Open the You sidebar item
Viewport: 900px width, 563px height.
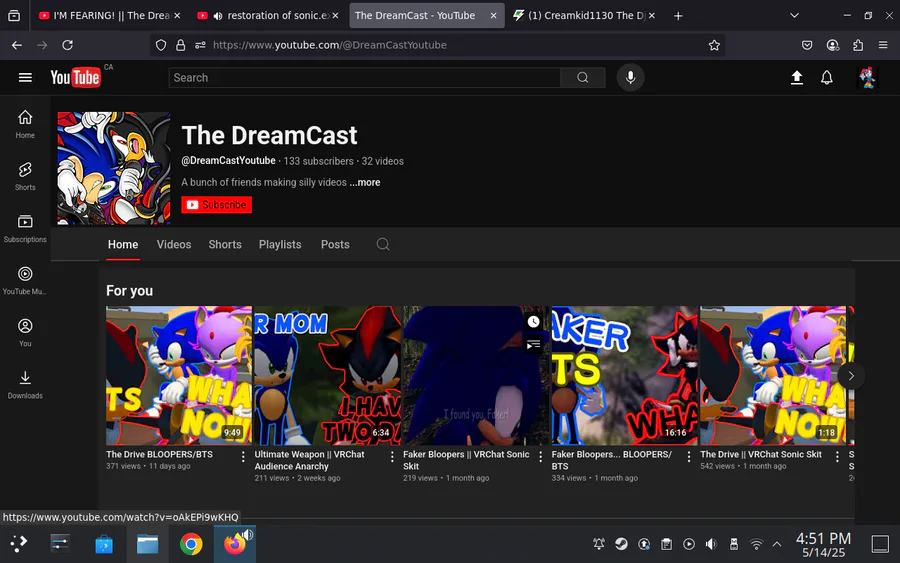25,333
